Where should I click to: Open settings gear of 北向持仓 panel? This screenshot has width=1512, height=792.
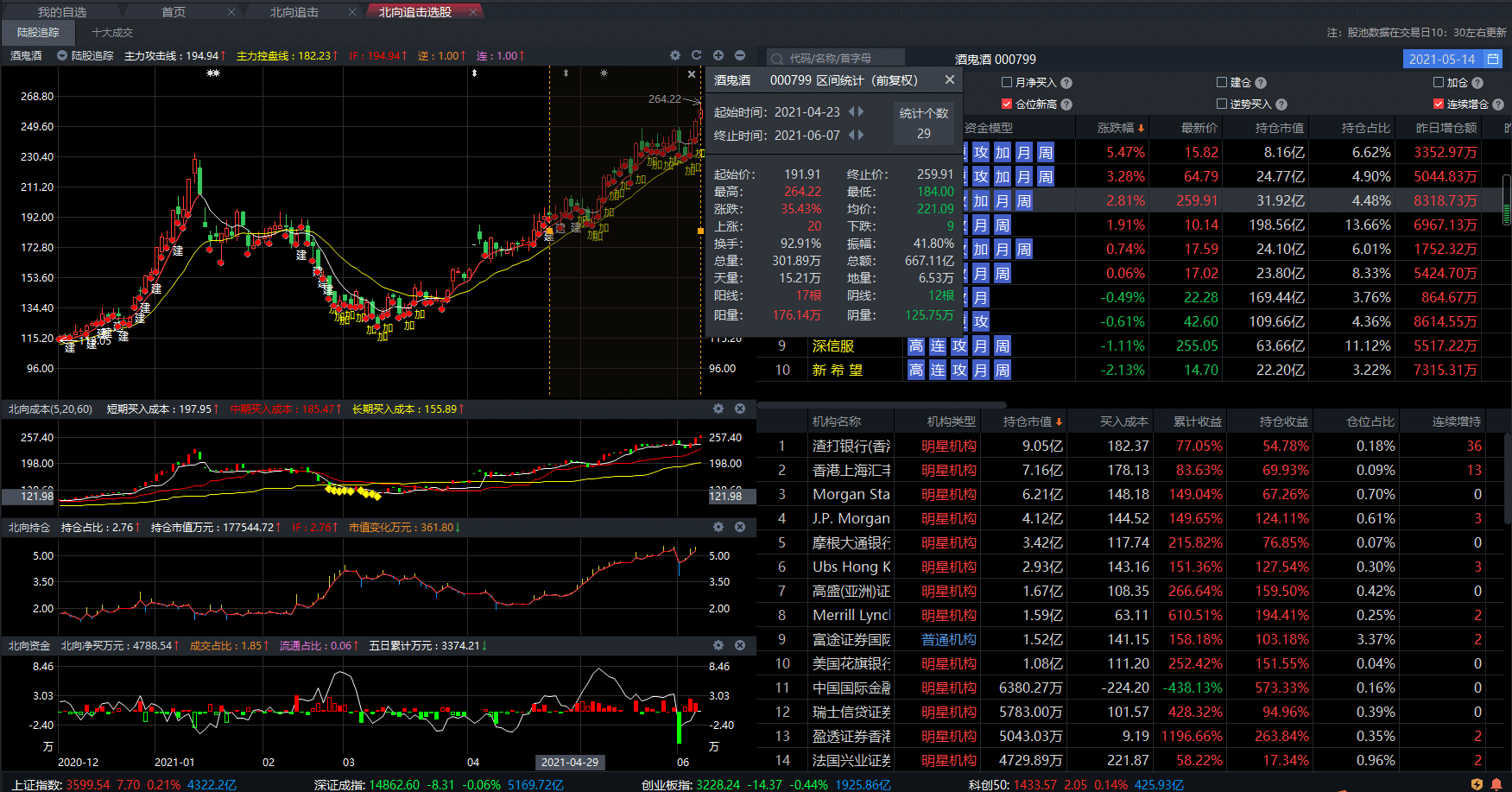pos(718,527)
